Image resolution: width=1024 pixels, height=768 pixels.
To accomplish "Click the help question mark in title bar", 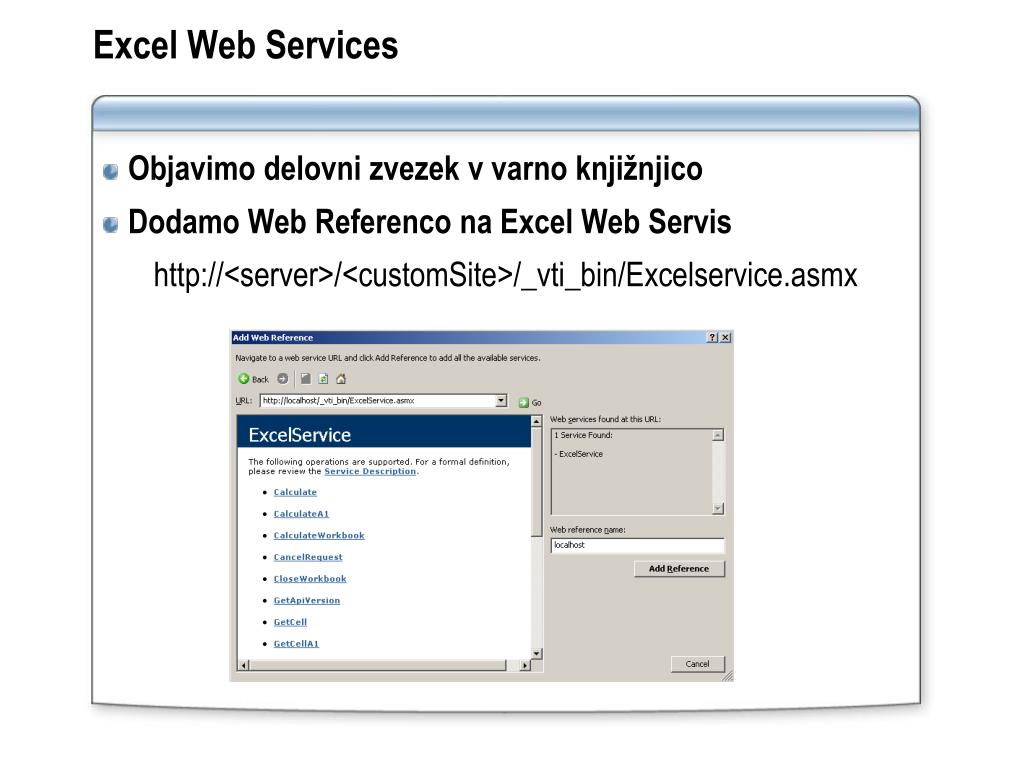I will pos(712,338).
